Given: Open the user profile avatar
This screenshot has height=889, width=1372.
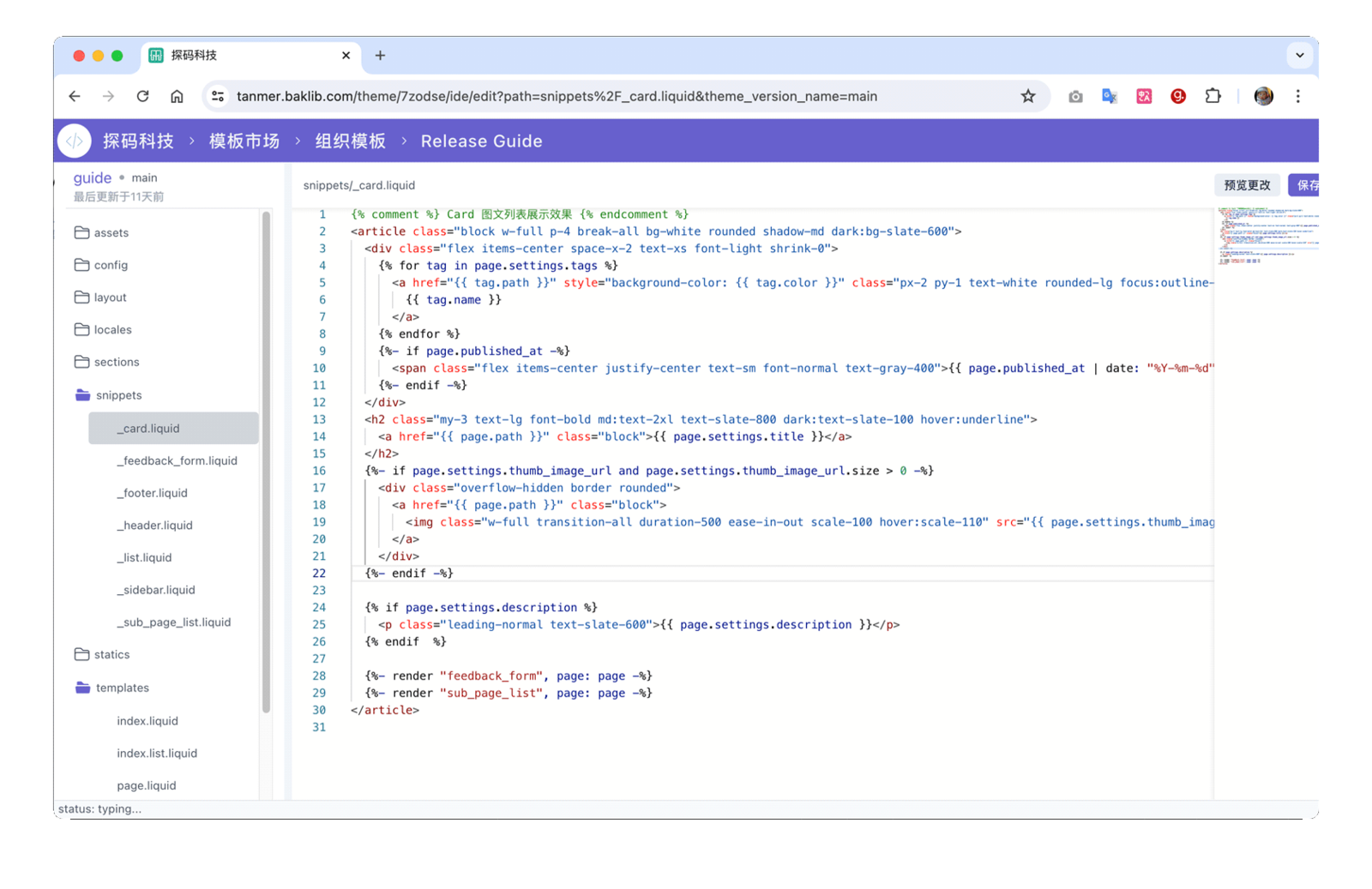Looking at the screenshot, I should [x=1263, y=96].
